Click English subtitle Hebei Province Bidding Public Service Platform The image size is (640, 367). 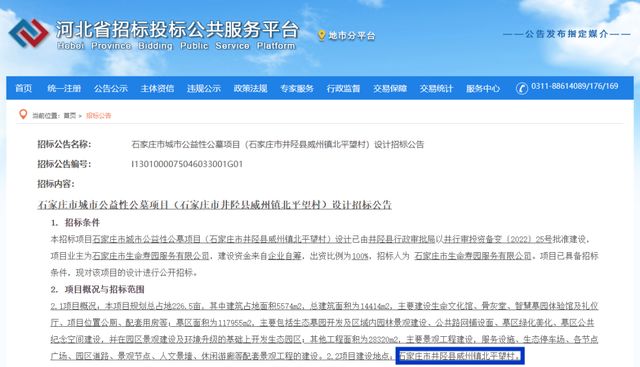(x=176, y=46)
